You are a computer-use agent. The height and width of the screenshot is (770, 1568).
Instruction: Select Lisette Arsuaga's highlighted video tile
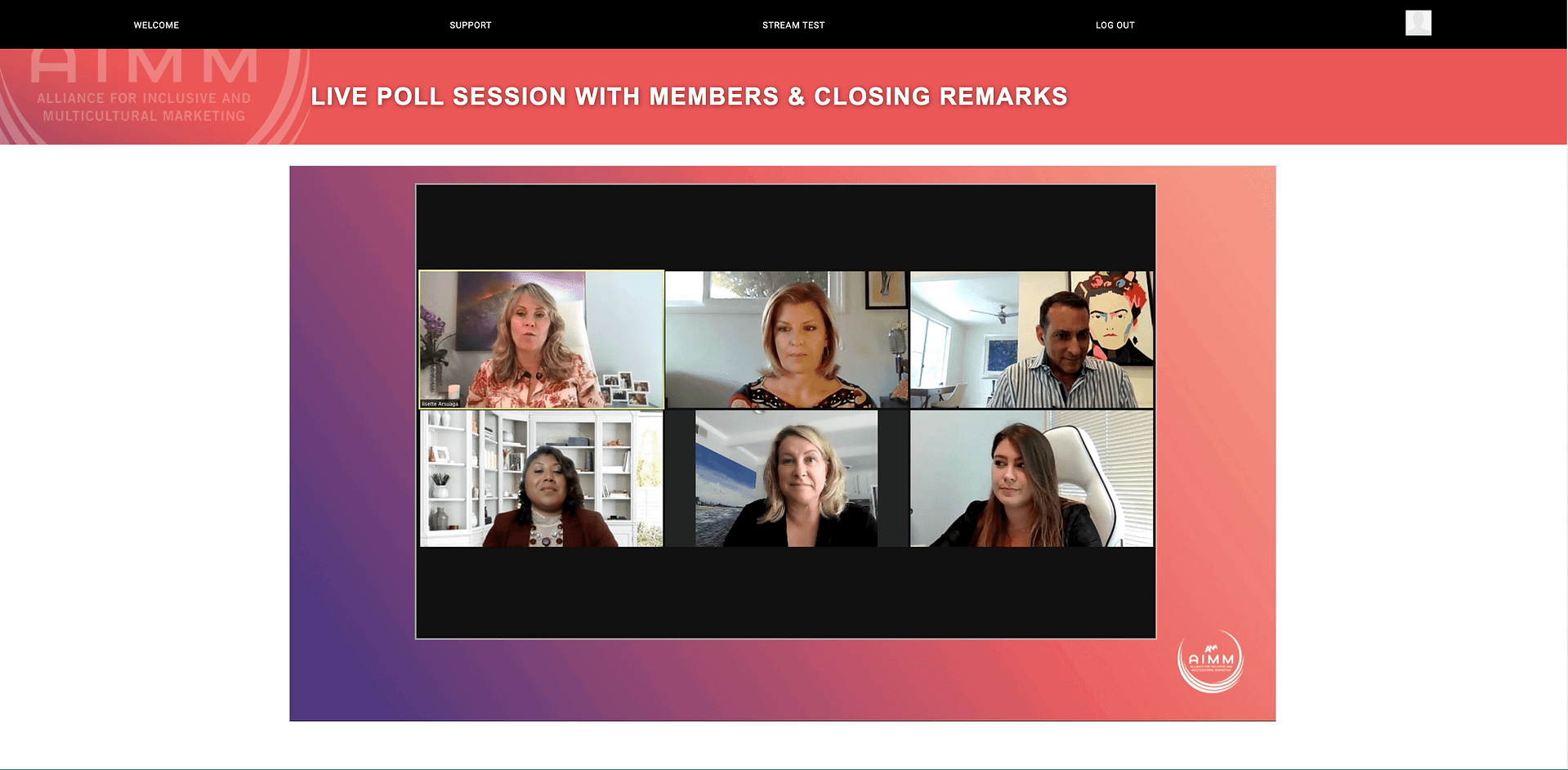coord(542,339)
